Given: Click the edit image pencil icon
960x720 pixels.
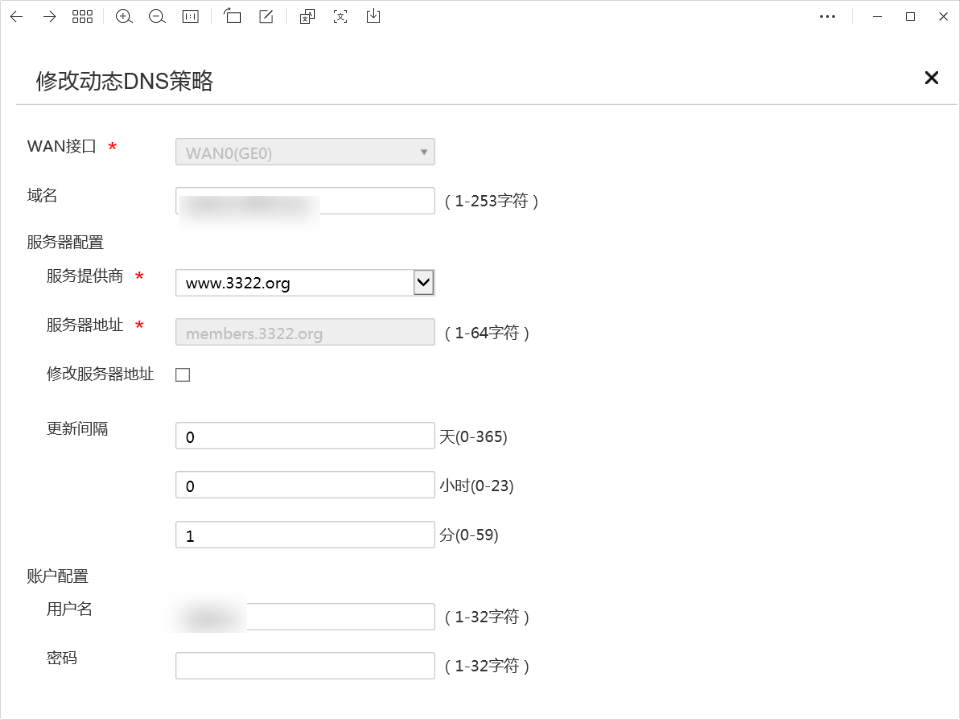Looking at the screenshot, I should (266, 17).
